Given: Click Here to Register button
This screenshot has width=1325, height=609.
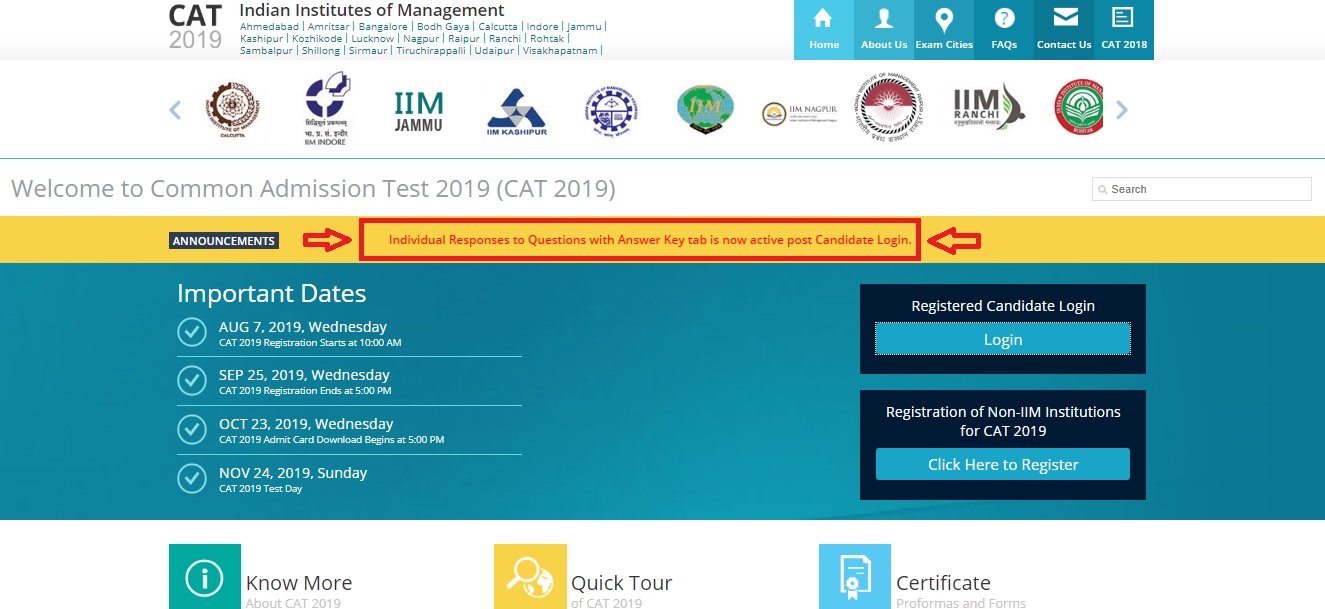Looking at the screenshot, I should click(1003, 464).
